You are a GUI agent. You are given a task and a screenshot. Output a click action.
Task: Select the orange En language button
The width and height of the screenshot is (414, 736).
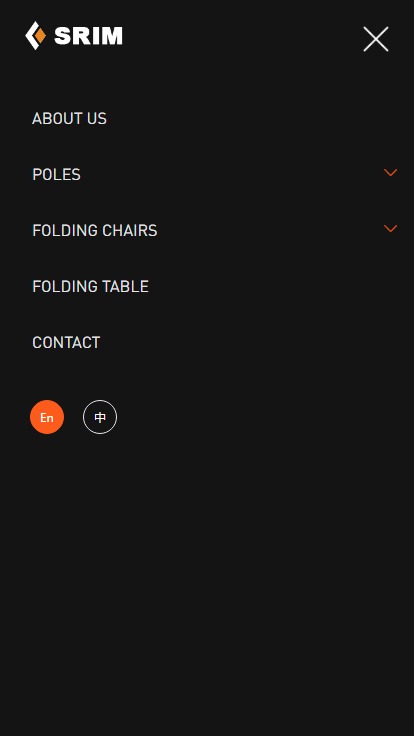click(47, 417)
